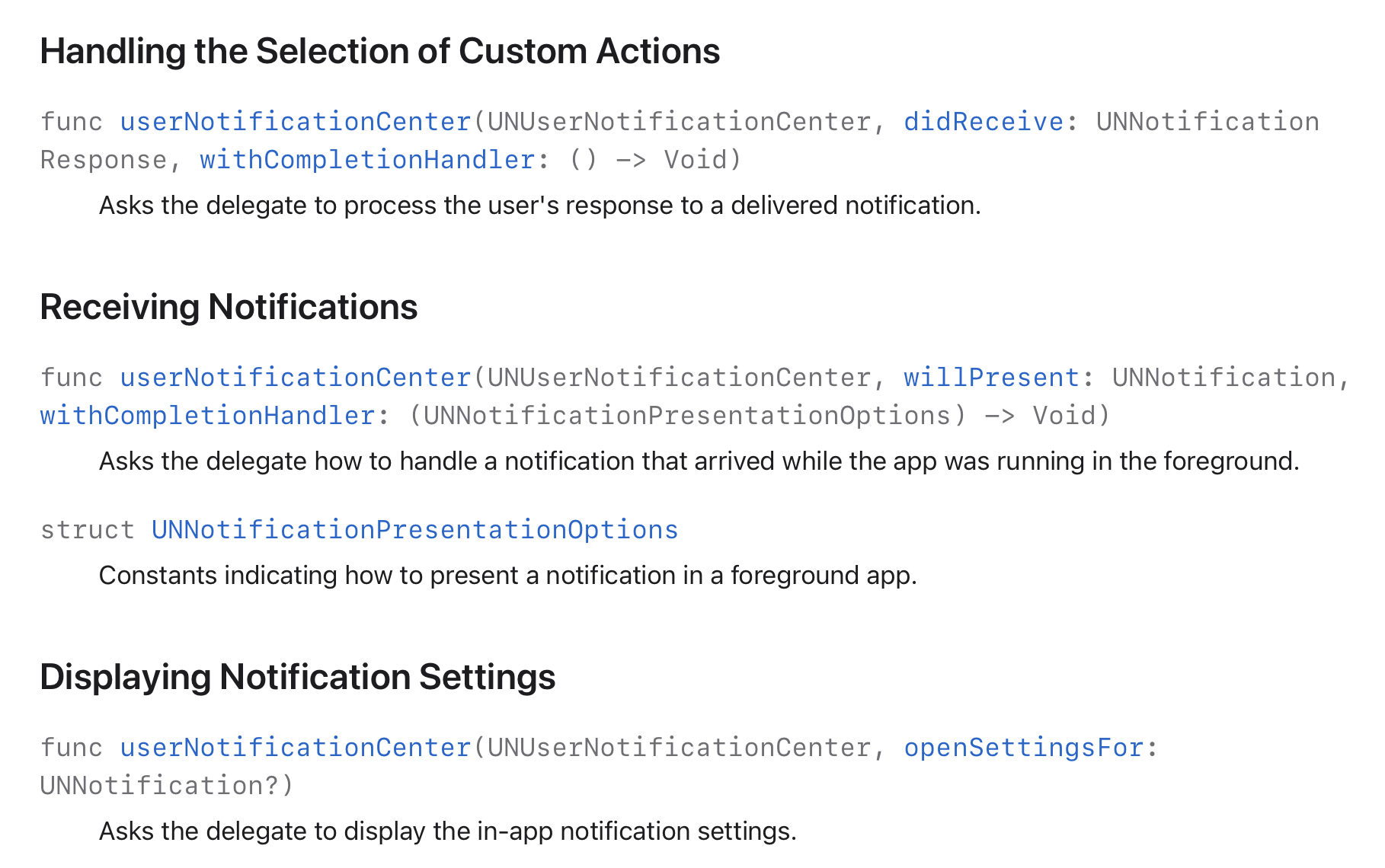Click withCompletionHandler link in willPresent signature

click(207, 416)
